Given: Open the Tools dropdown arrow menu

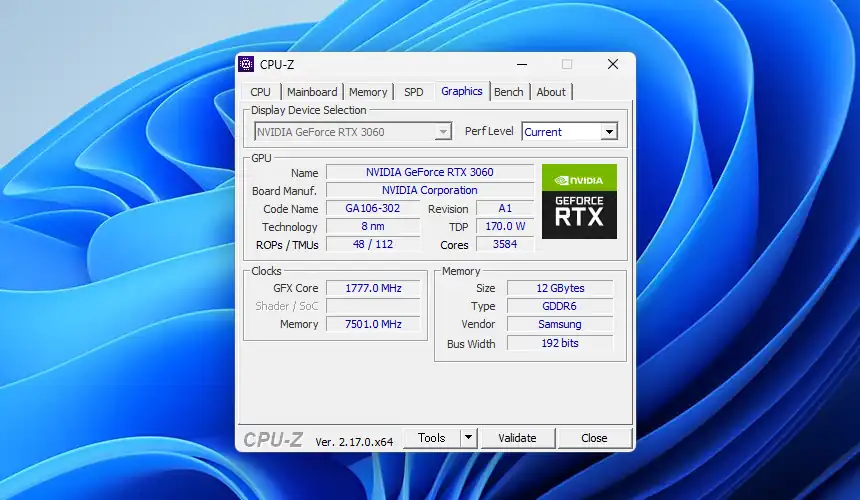Looking at the screenshot, I should click(x=468, y=438).
